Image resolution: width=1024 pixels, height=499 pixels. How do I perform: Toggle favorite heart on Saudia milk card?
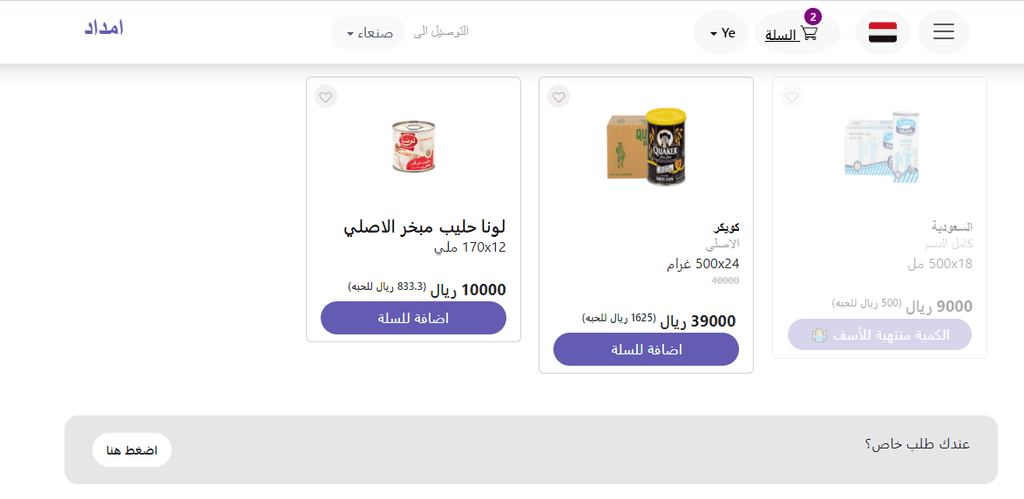[x=792, y=97]
